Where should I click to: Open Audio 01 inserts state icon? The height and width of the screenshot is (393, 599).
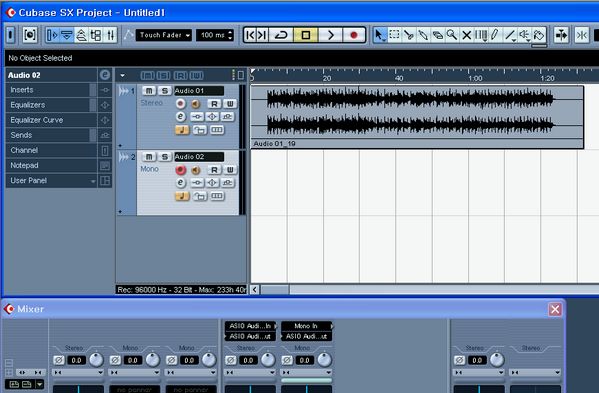click(x=197, y=117)
